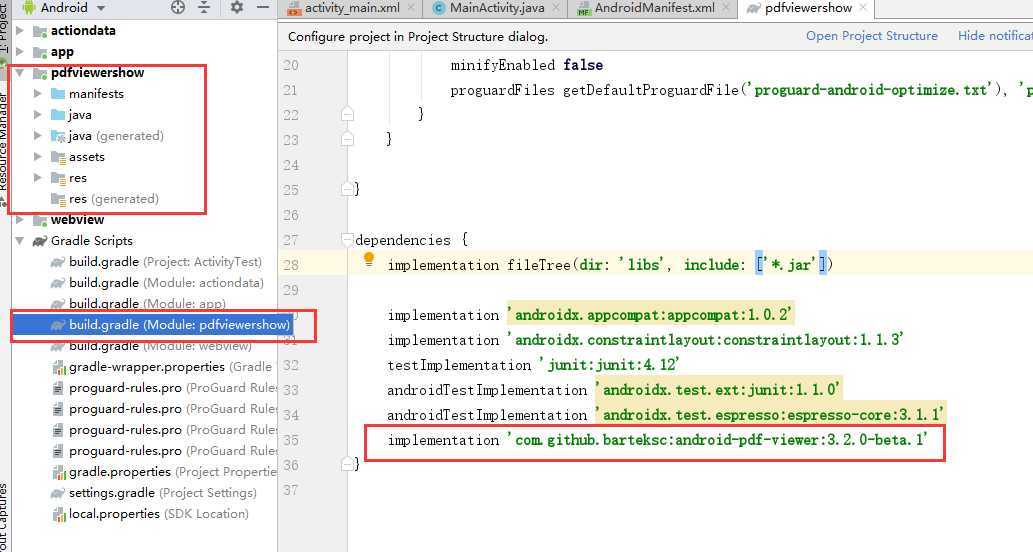
Task: Close the AndroidManifest.xml tab
Action: pyautogui.click(x=725, y=8)
